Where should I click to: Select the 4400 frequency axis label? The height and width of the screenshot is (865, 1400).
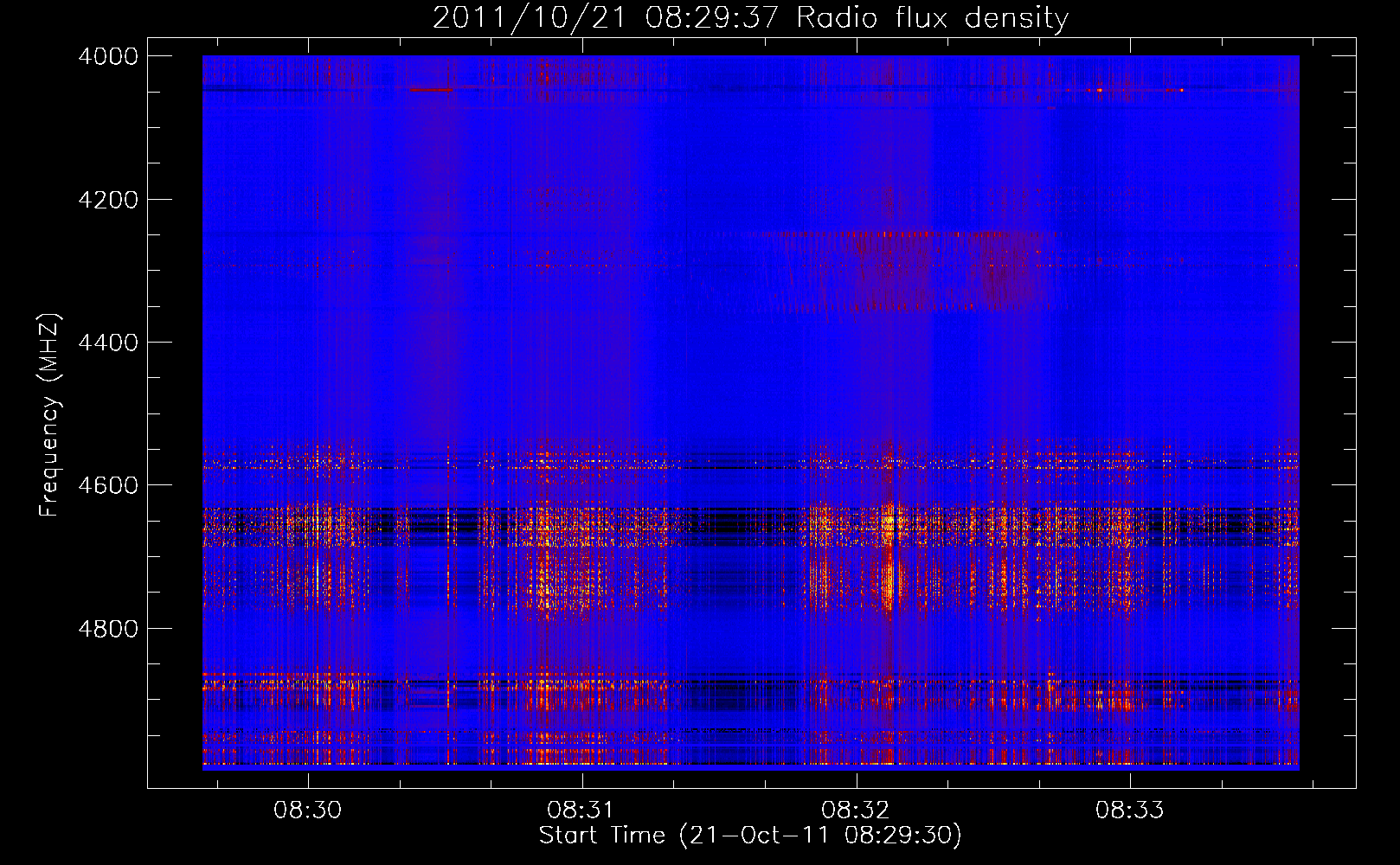coord(107,343)
